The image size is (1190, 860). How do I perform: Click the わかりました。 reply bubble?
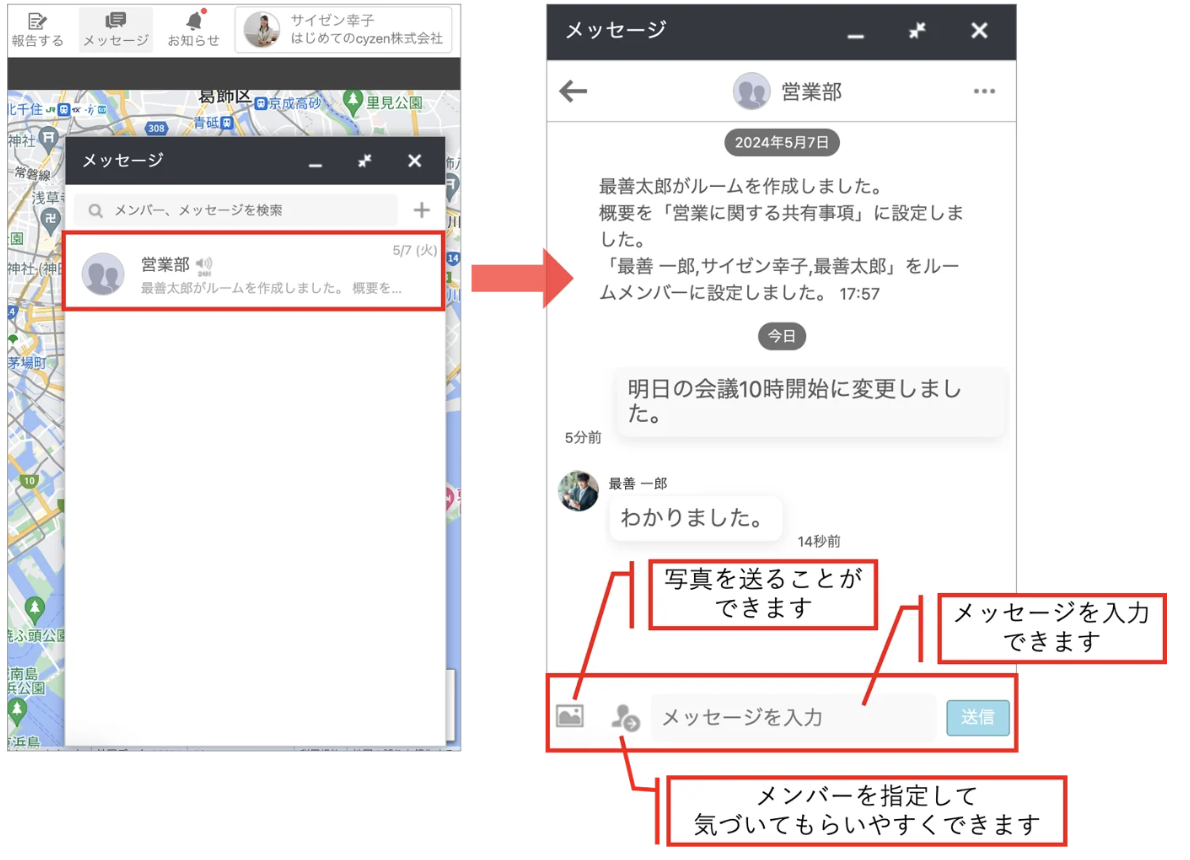[694, 518]
